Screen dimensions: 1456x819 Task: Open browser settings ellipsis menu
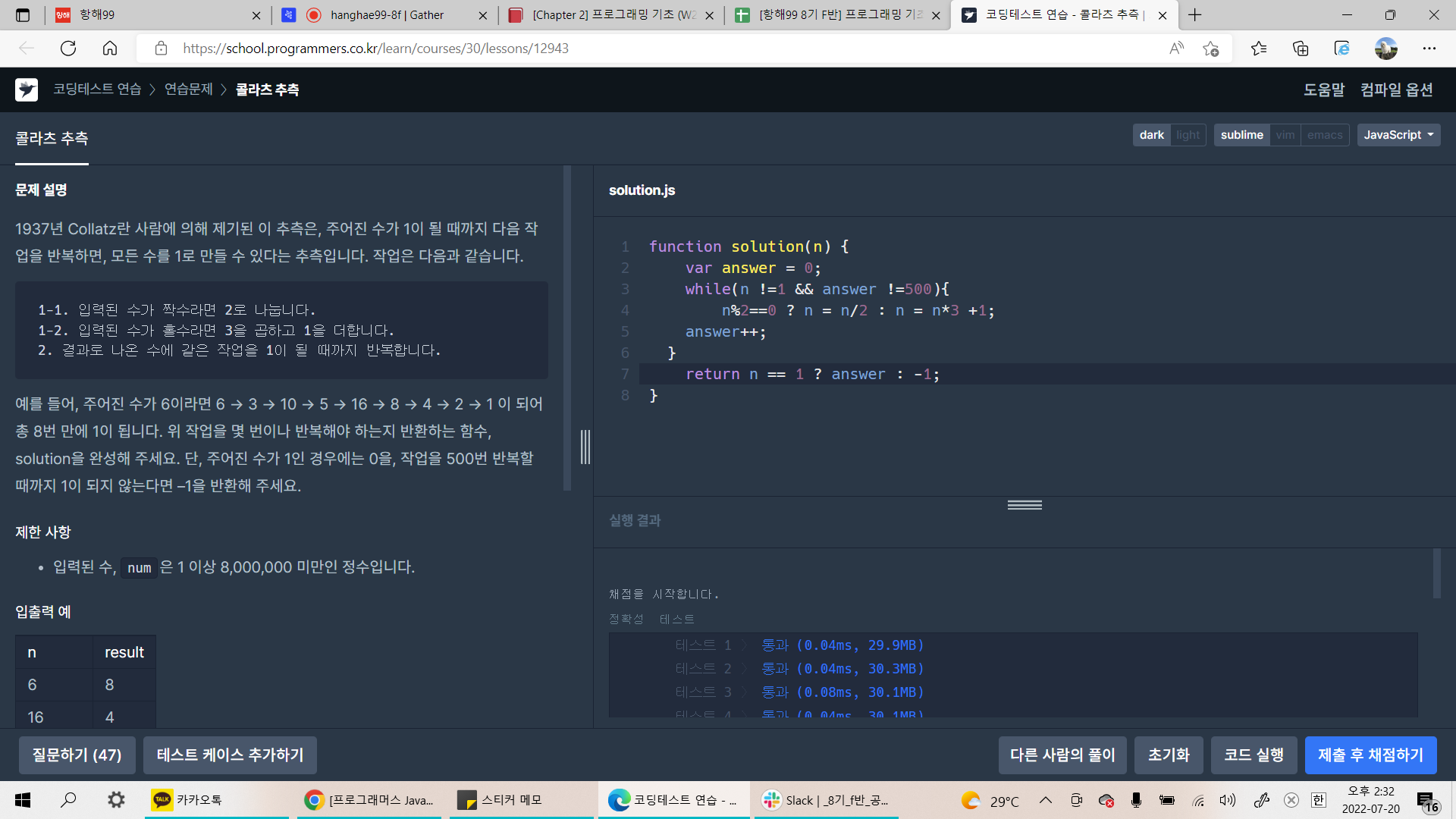[1429, 49]
